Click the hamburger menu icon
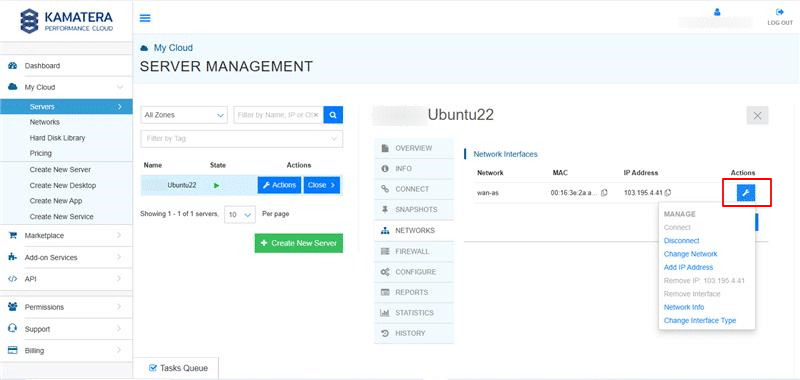The height and width of the screenshot is (380, 800). pyautogui.click(x=145, y=18)
